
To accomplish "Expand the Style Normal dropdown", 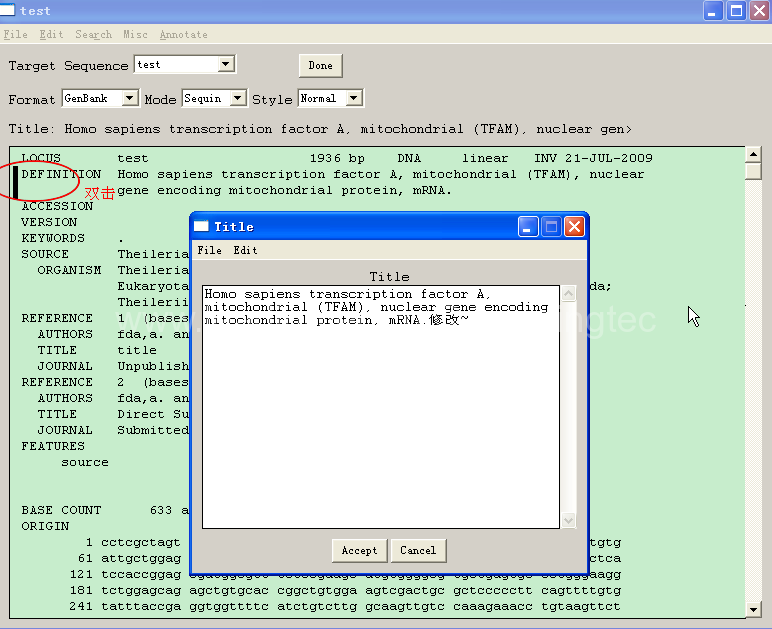I will [353, 99].
